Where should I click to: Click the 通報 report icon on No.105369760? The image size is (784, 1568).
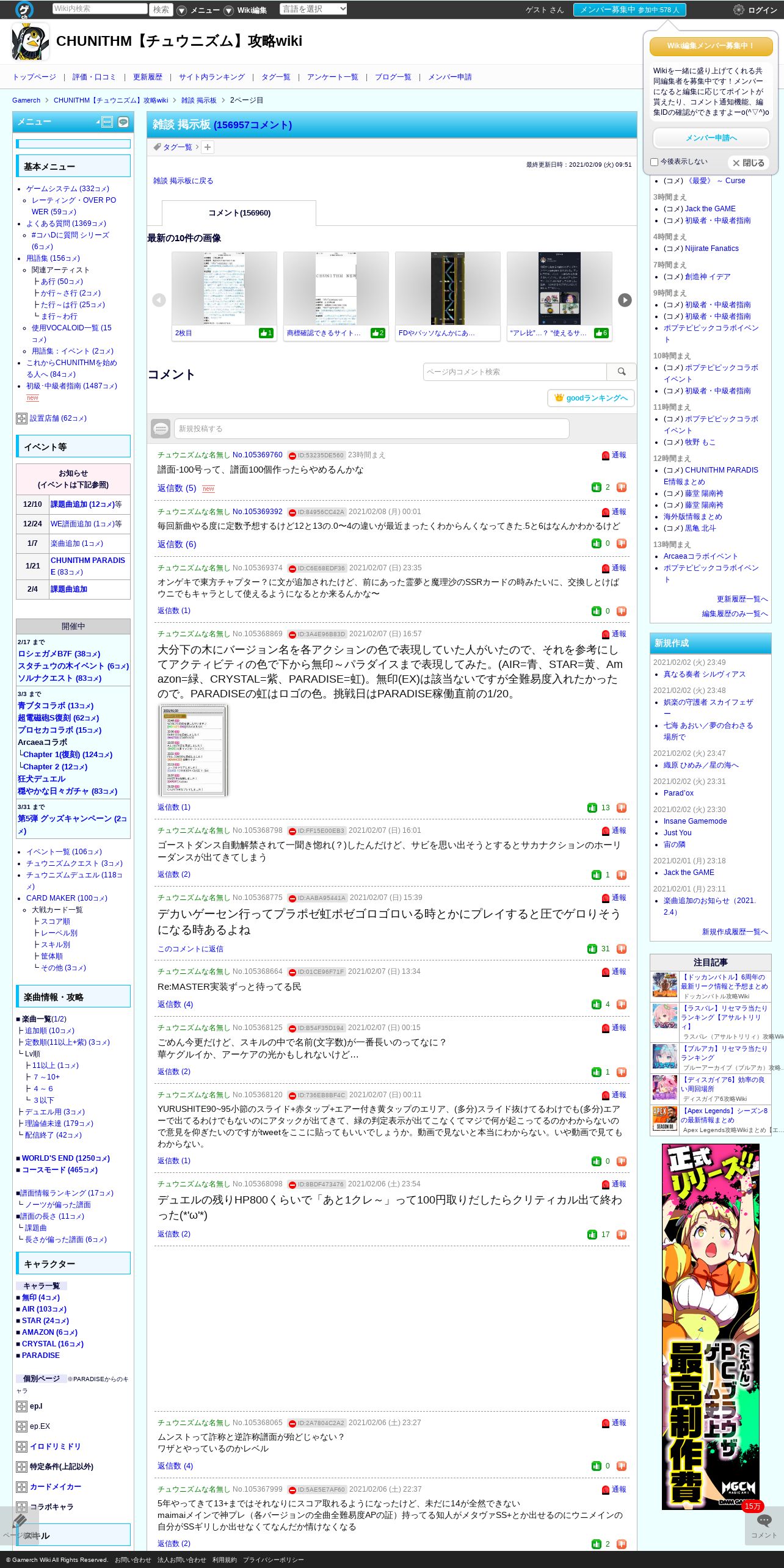(x=606, y=456)
